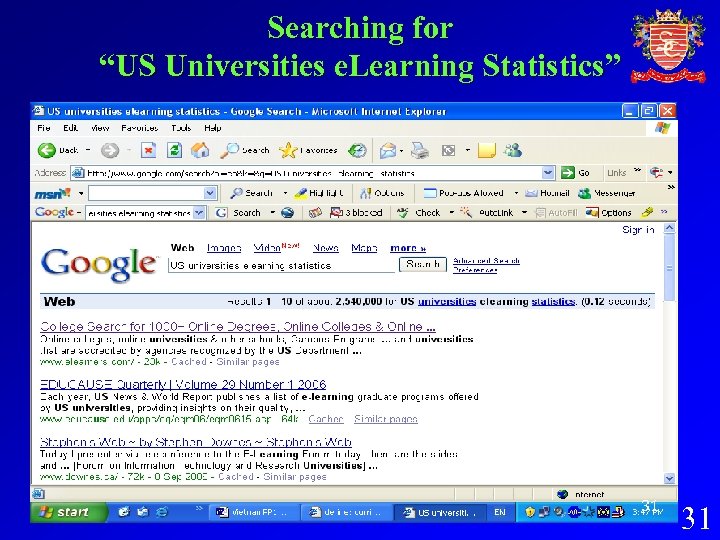Expand the Pop-ups Allowed dropdown arrow

pyautogui.click(x=516, y=193)
